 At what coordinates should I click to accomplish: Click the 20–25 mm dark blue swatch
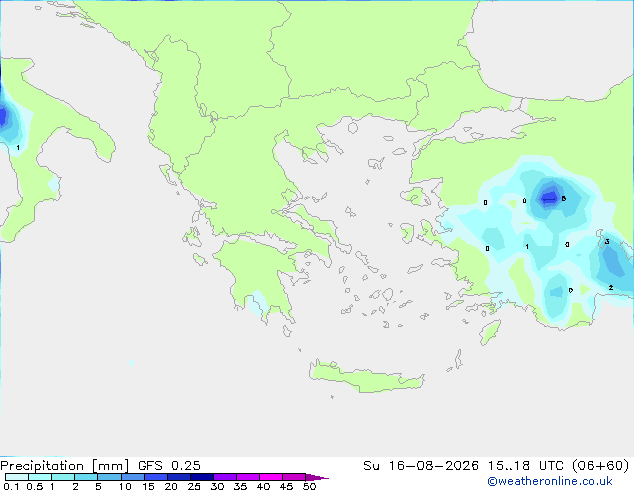pos(178,477)
